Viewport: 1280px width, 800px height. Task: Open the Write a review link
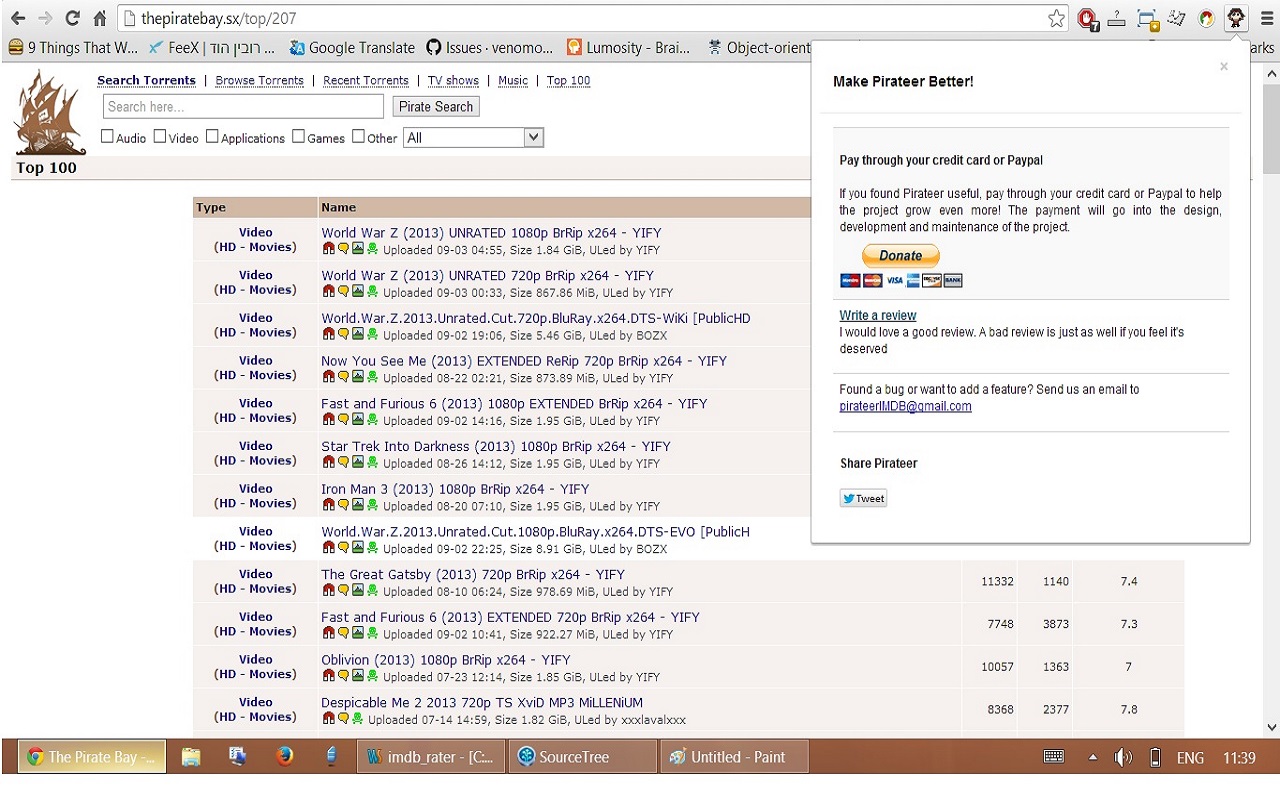[878, 315]
